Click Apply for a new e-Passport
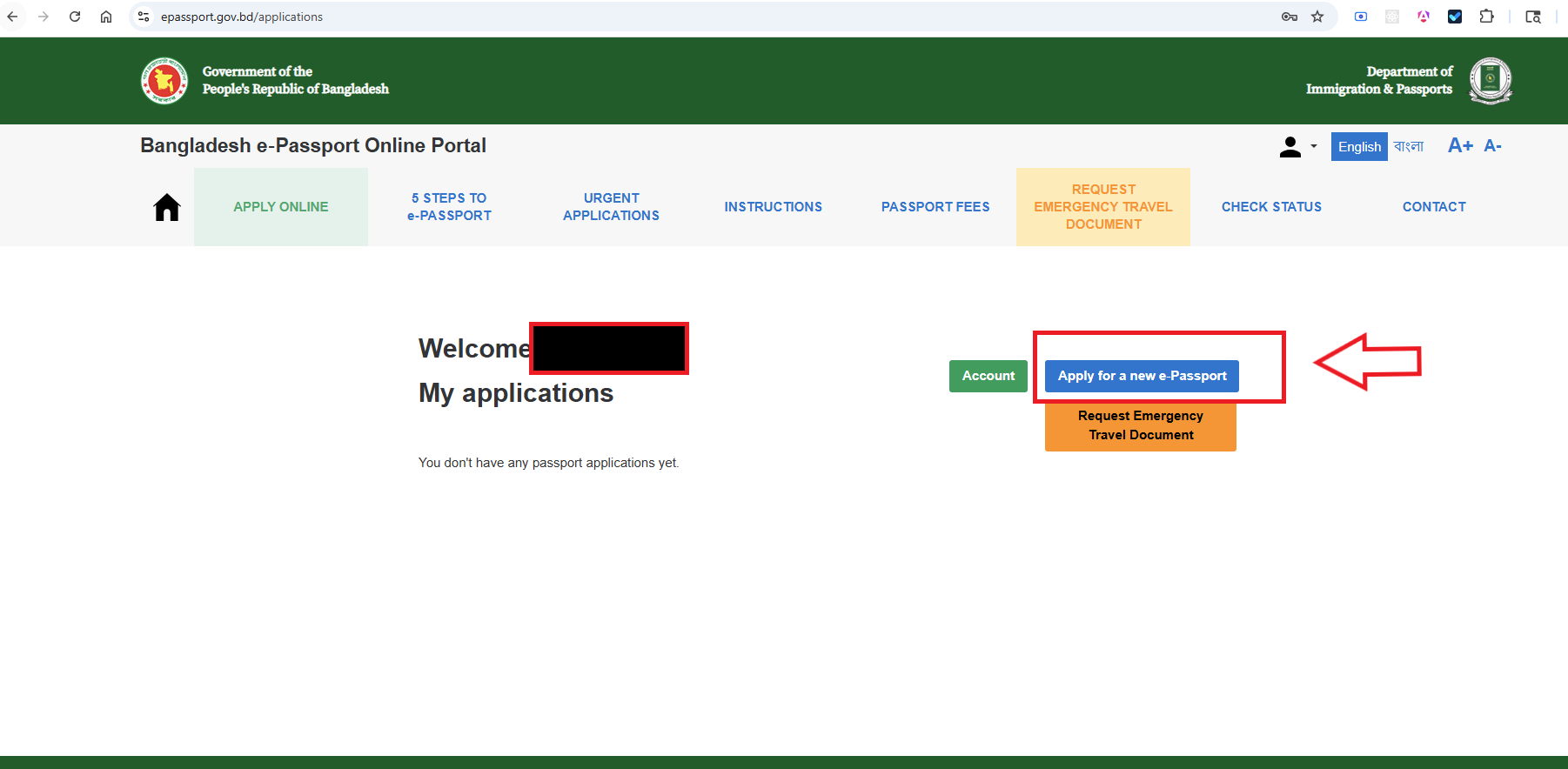This screenshot has width=1568, height=769. pyautogui.click(x=1142, y=376)
